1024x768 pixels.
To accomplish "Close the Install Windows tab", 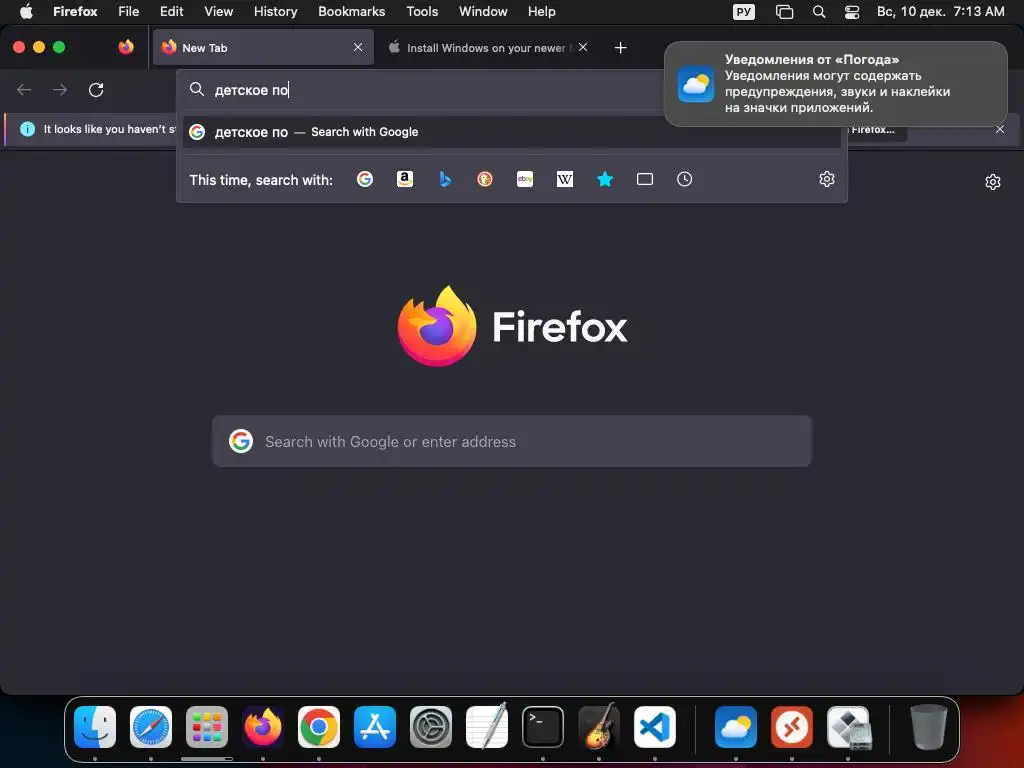I will (583, 47).
